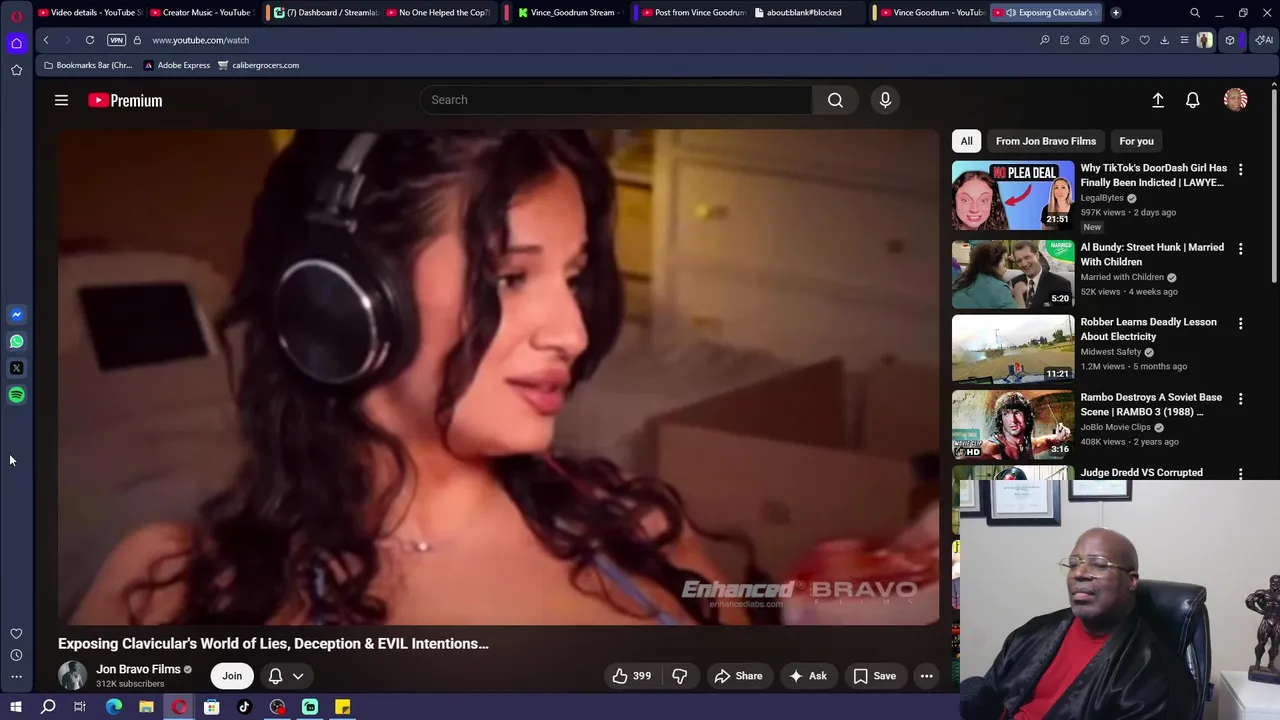Dislike the video with thumbs down
Viewport: 1280px width, 720px height.
coord(680,676)
